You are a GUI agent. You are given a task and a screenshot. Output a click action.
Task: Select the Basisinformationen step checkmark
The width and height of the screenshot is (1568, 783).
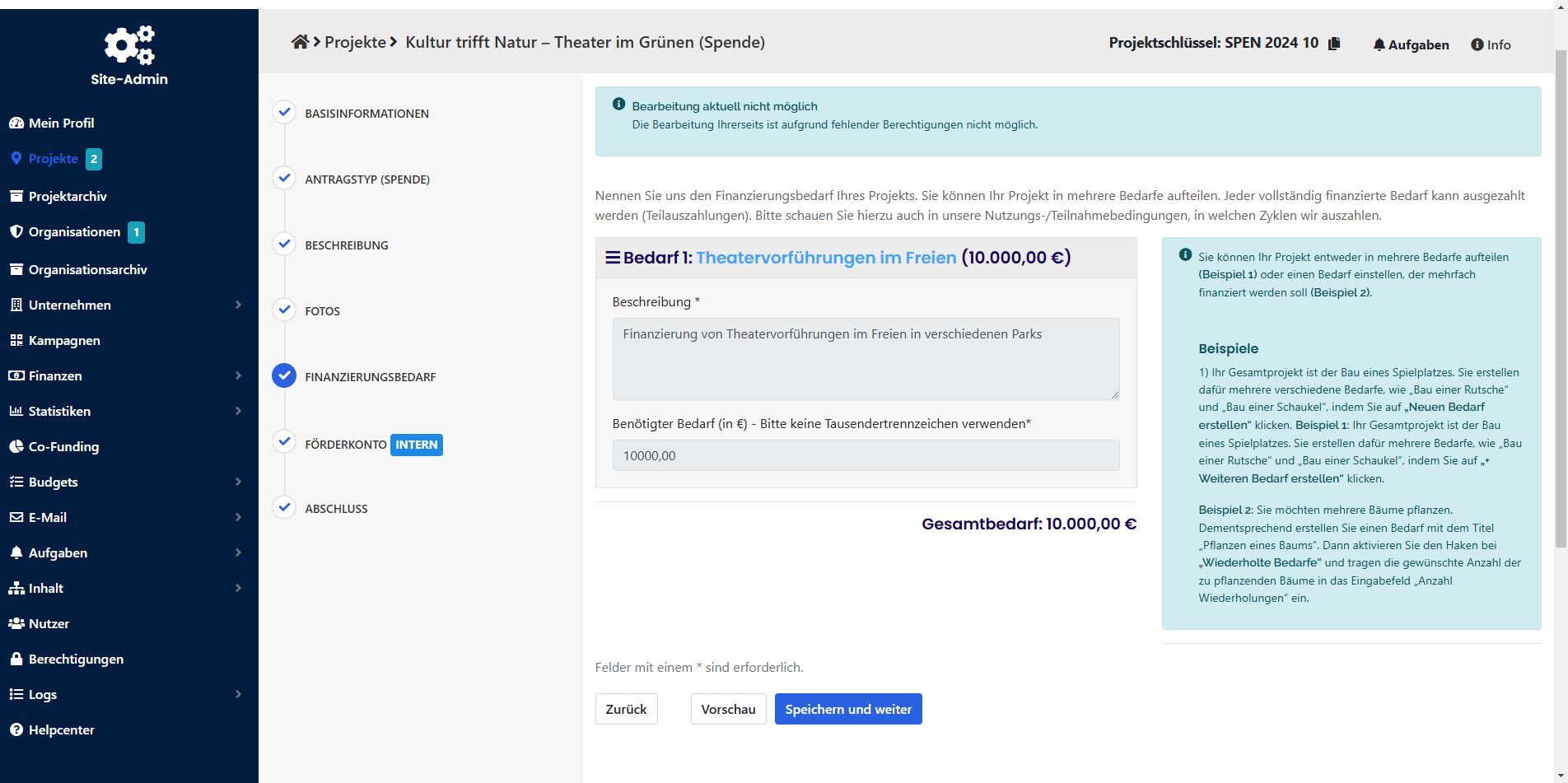pyautogui.click(x=284, y=112)
